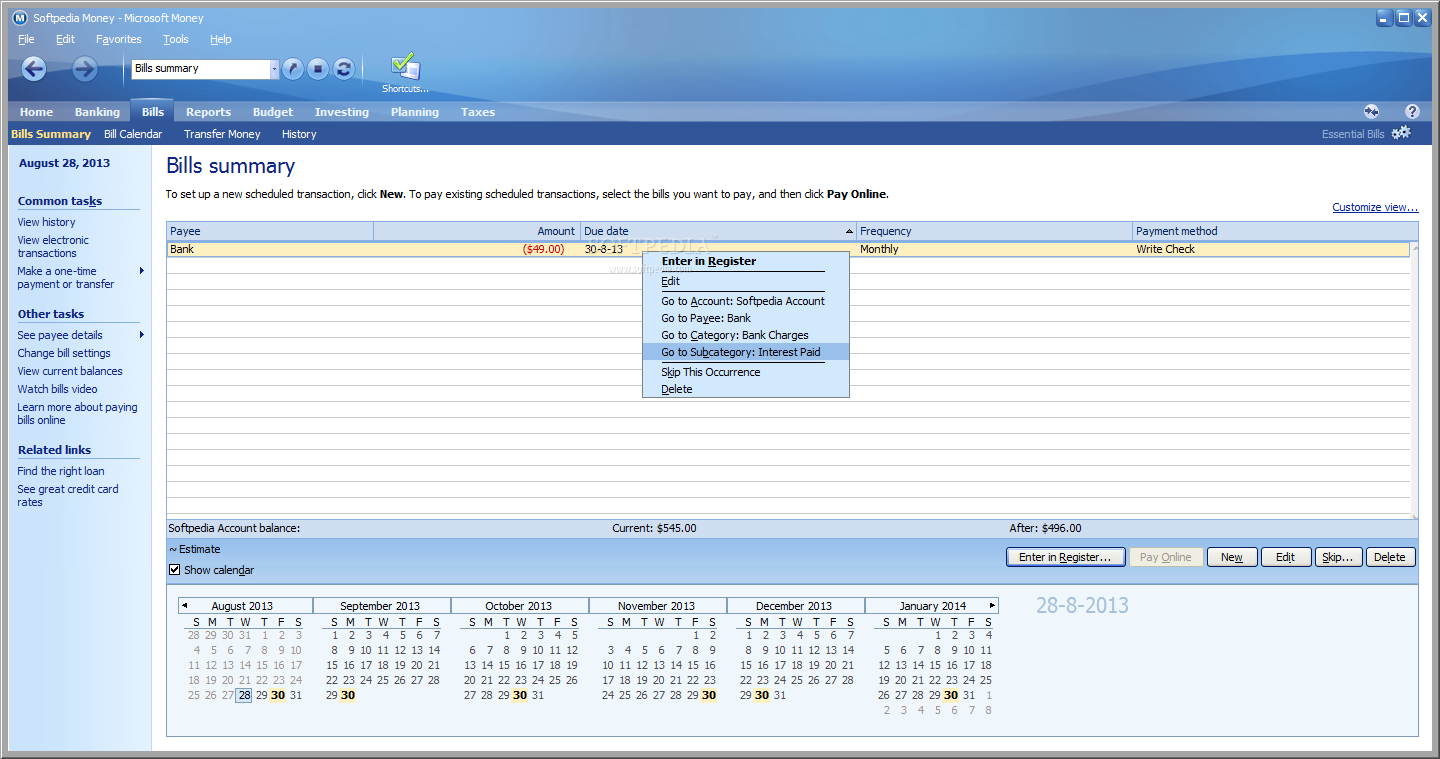Click the Help question mark icon

[x=1412, y=111]
